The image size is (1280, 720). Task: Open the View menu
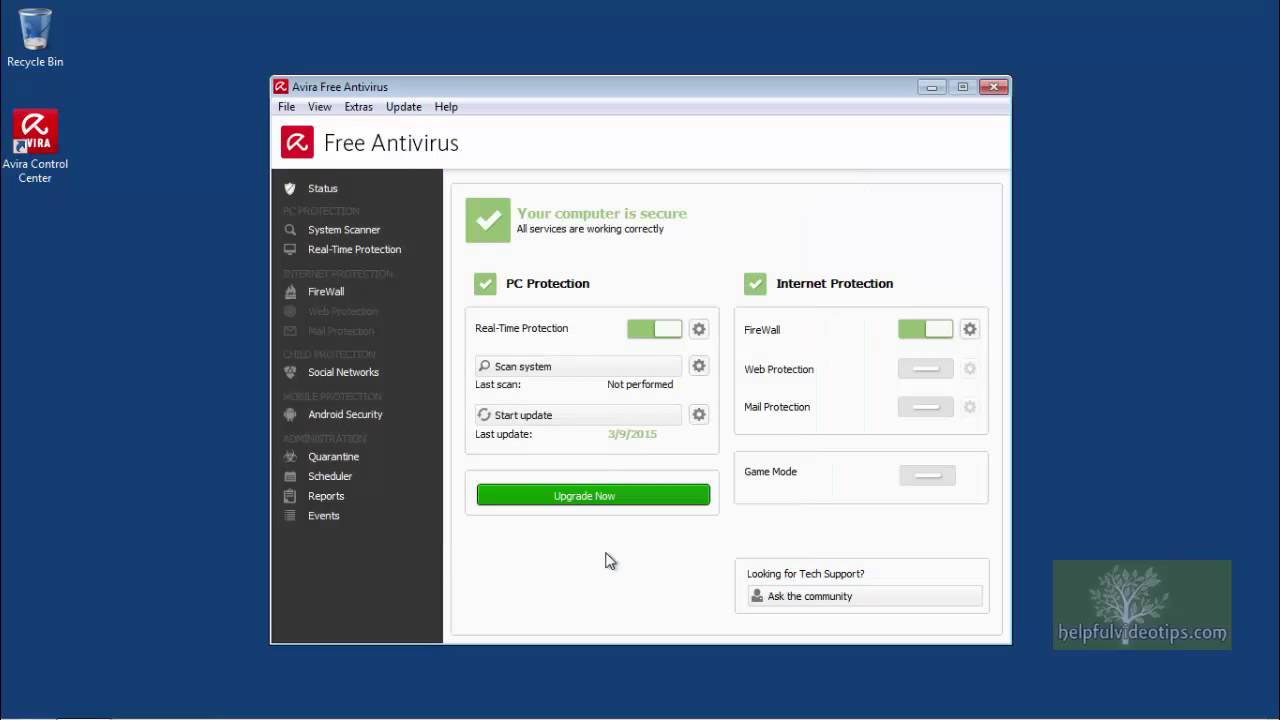320,107
